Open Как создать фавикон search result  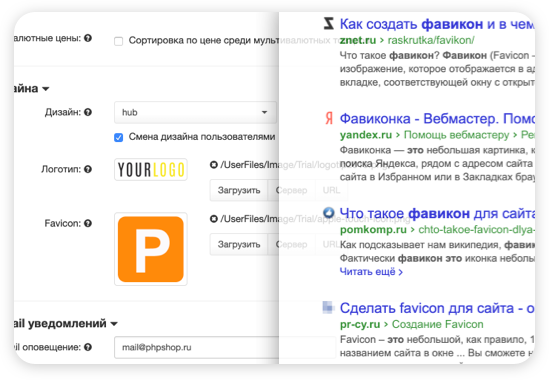coord(437,24)
